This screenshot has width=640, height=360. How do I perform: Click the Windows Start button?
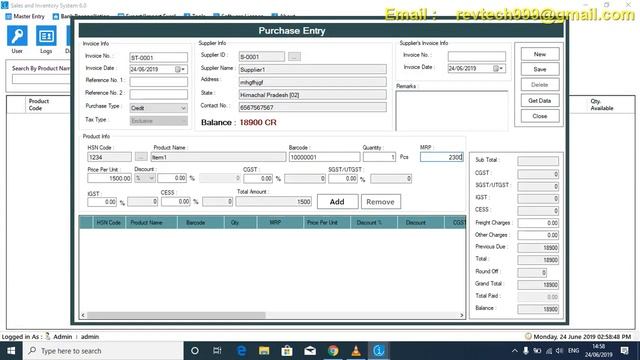click(x=11, y=351)
